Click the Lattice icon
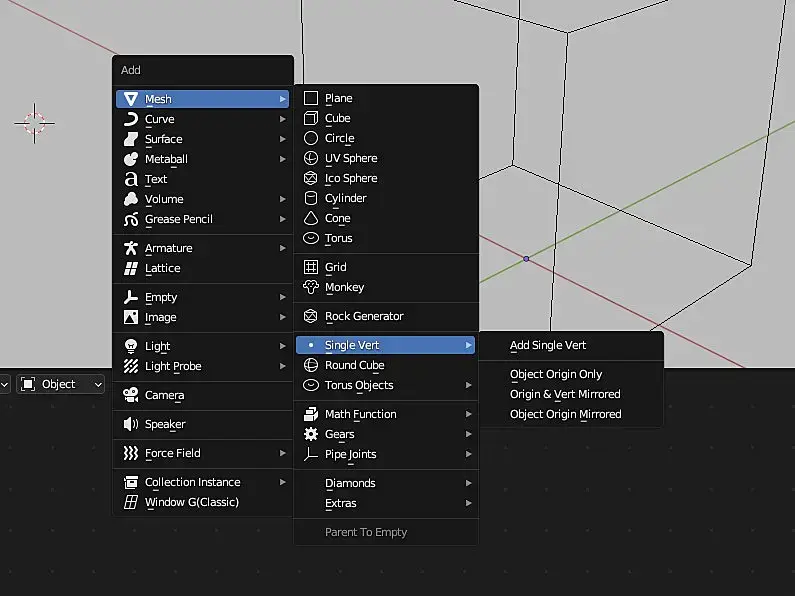The height and width of the screenshot is (596, 795). 131,268
